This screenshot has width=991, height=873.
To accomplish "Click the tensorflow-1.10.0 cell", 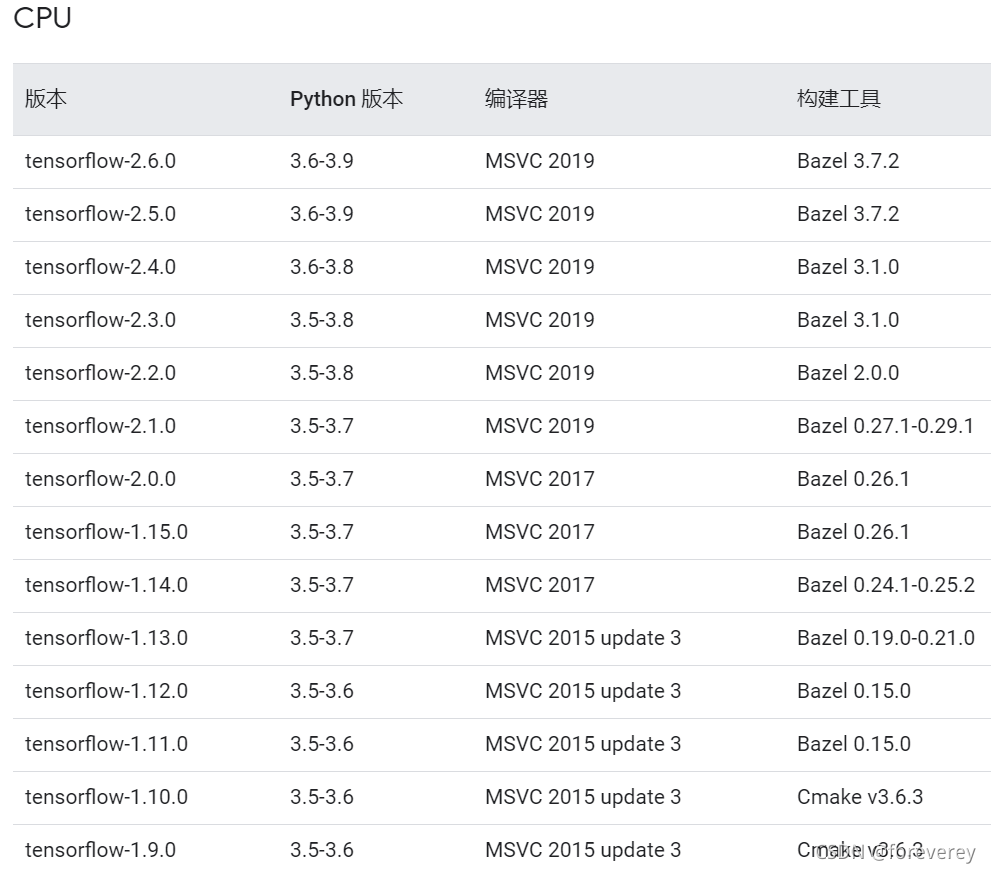I will coord(106,798).
